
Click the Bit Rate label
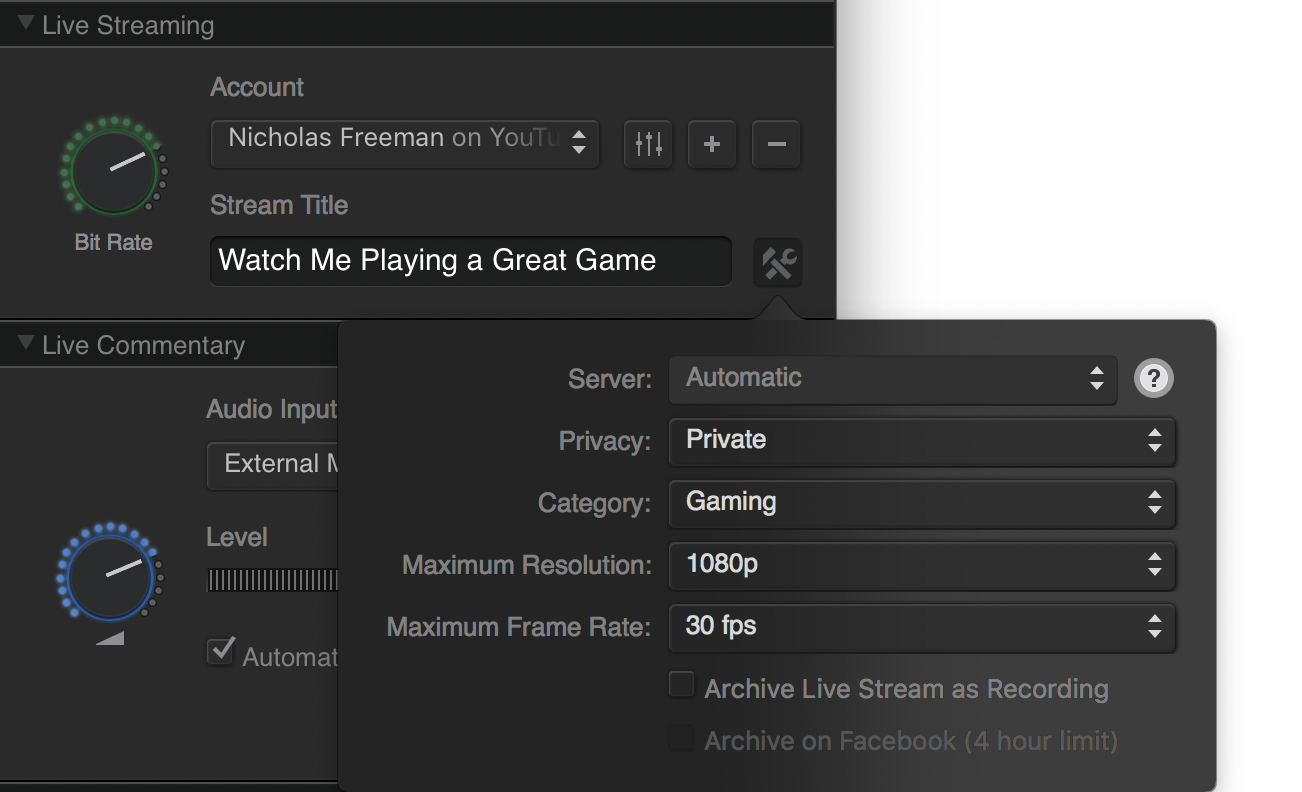[113, 242]
